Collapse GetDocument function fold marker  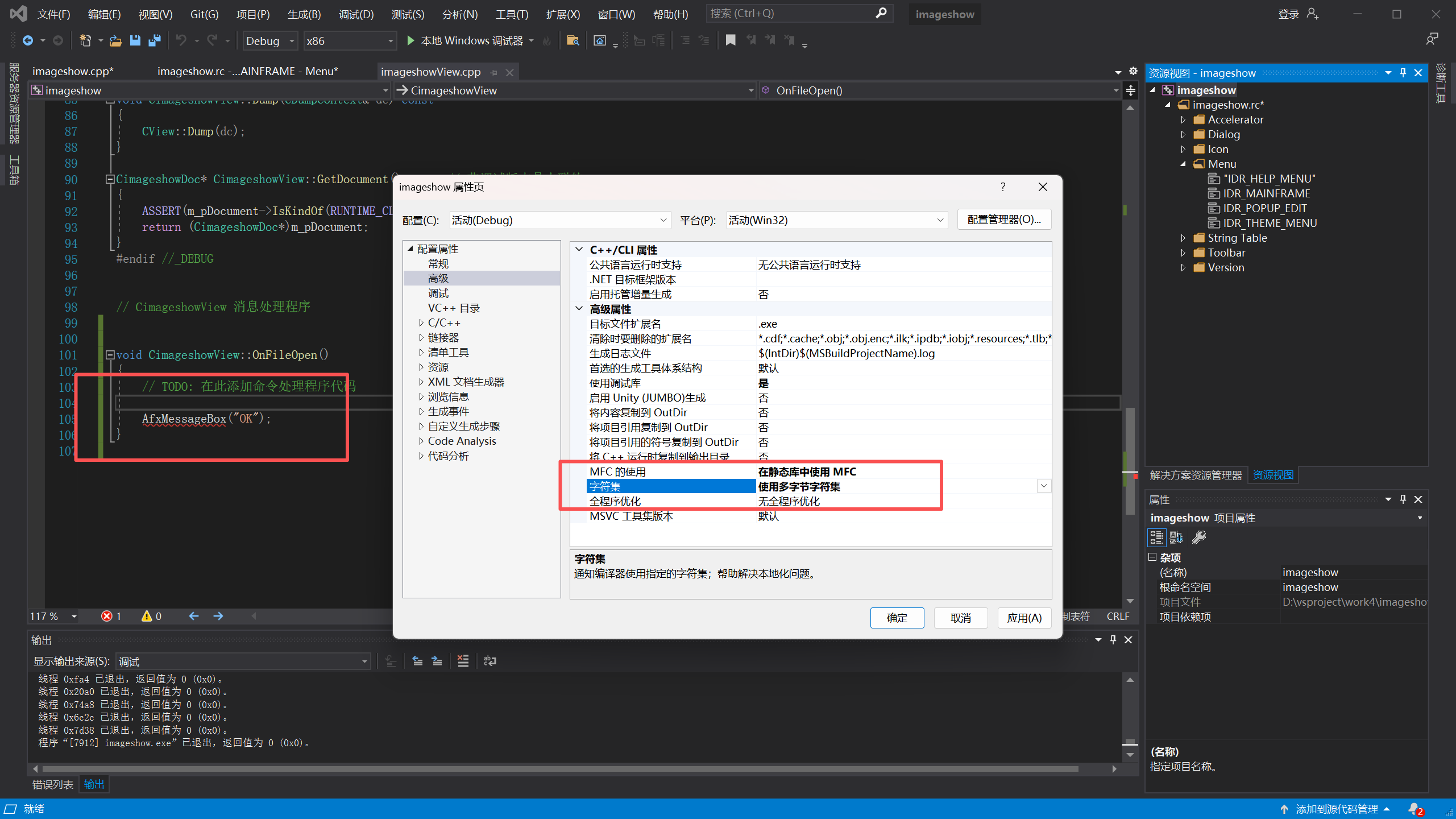pos(110,179)
